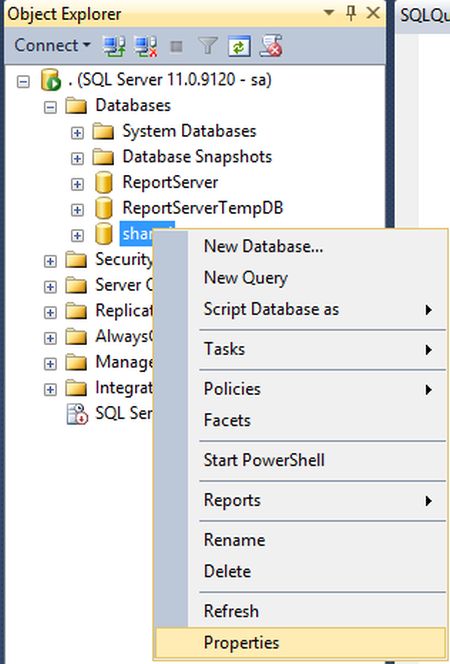
Task: Toggle Object Explorer auto-hide pin
Action: 351,13
